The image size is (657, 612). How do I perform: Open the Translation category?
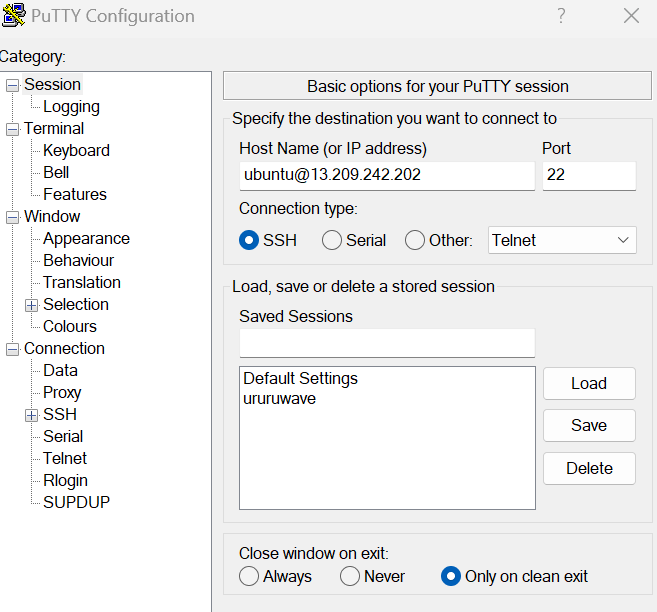click(x=82, y=283)
